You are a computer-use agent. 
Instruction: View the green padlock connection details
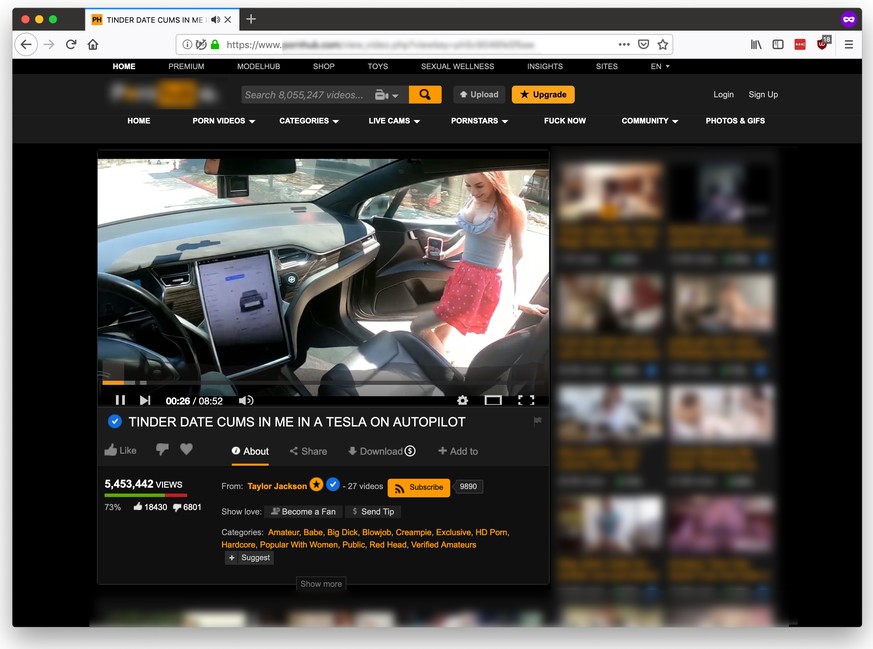coord(214,45)
